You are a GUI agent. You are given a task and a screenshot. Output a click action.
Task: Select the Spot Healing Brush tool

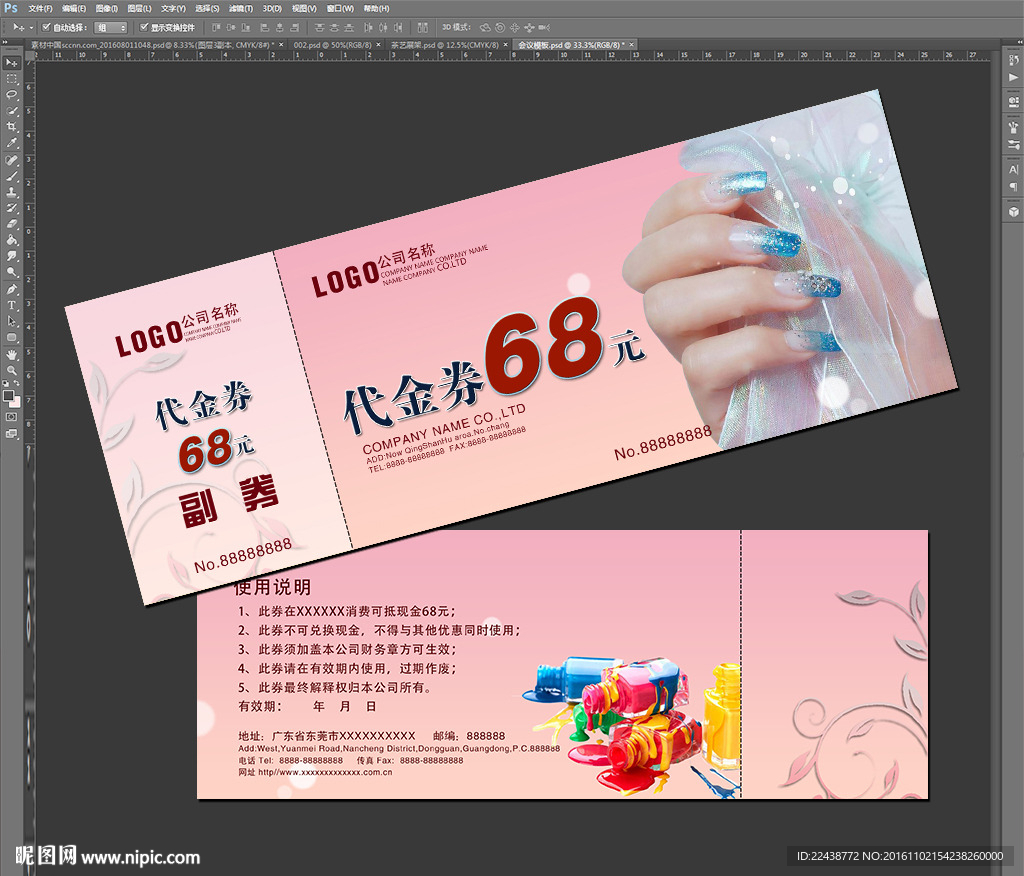[12, 160]
